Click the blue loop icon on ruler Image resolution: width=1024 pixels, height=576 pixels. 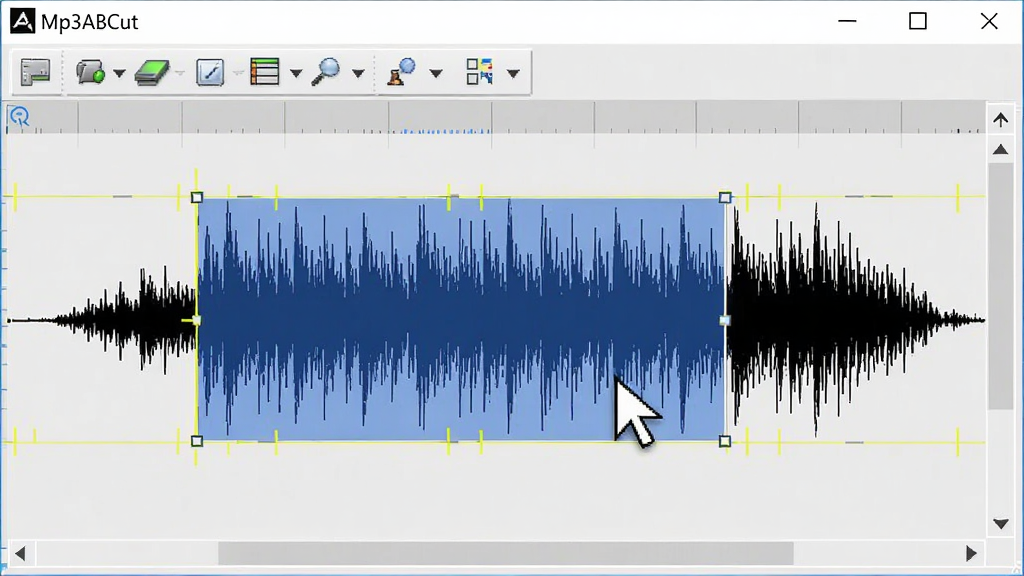click(19, 117)
